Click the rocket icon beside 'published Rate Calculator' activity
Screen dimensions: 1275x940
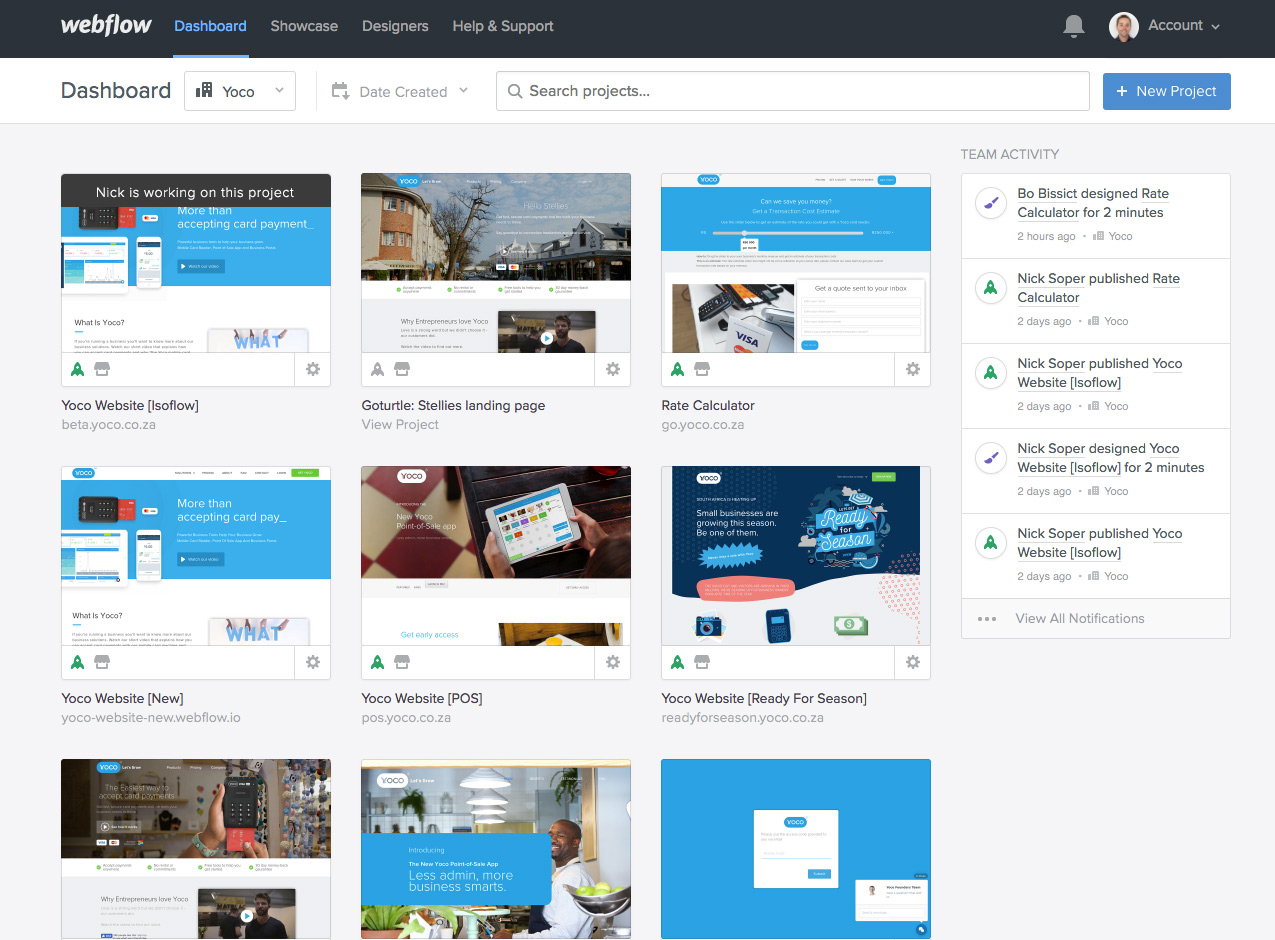pyautogui.click(x=990, y=288)
